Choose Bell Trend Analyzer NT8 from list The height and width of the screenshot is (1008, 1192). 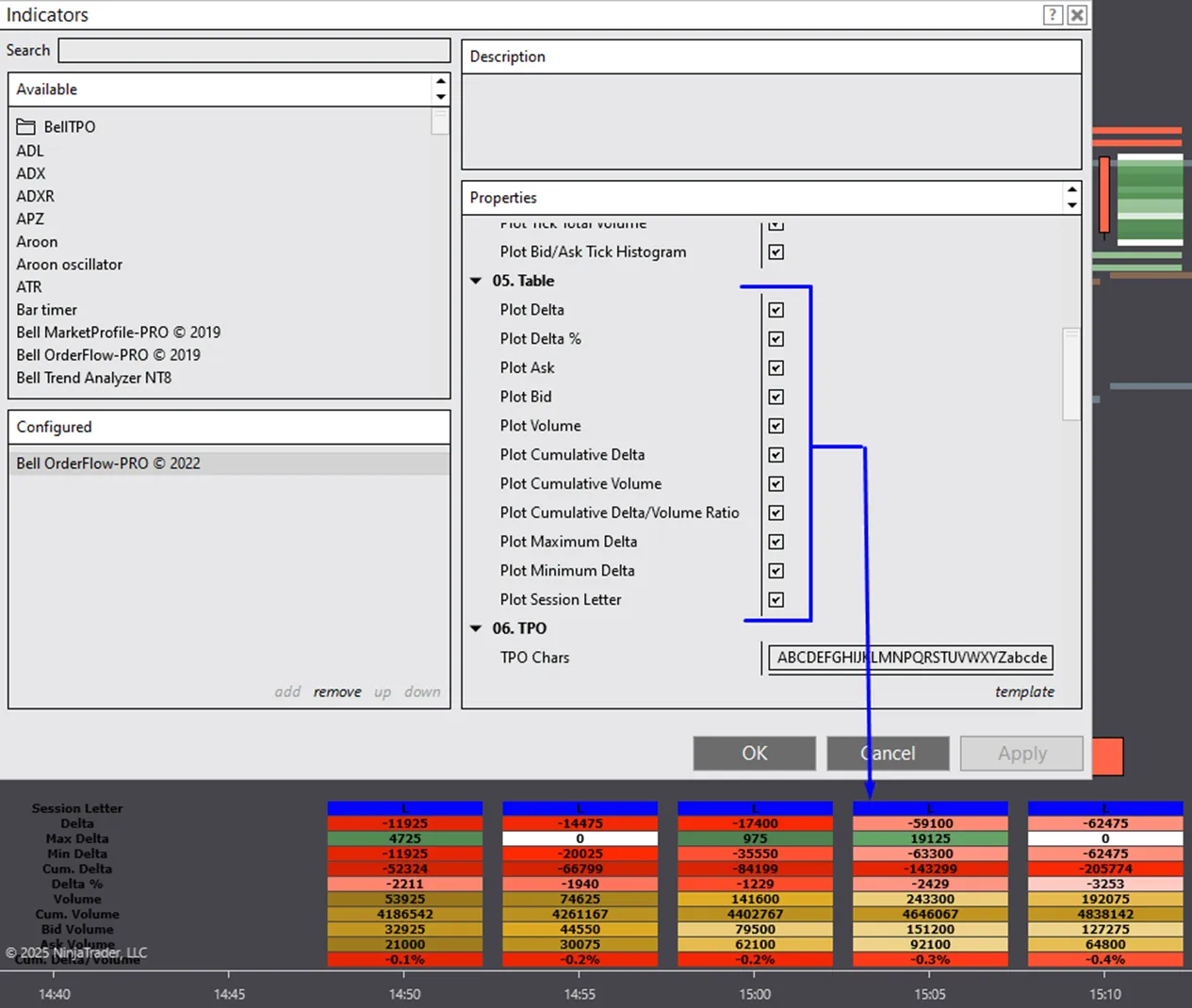coord(93,378)
